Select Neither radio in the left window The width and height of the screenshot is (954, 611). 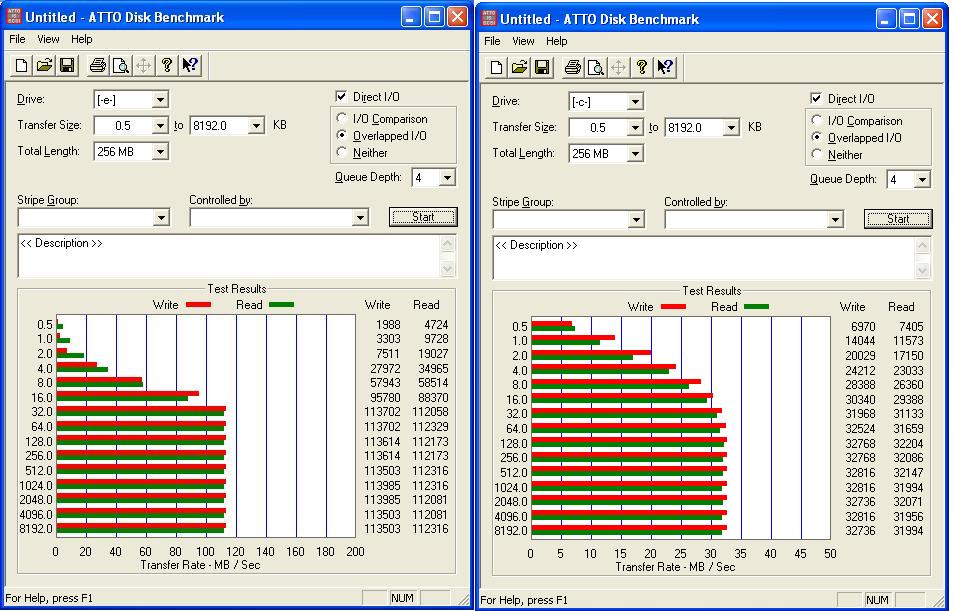pos(341,152)
